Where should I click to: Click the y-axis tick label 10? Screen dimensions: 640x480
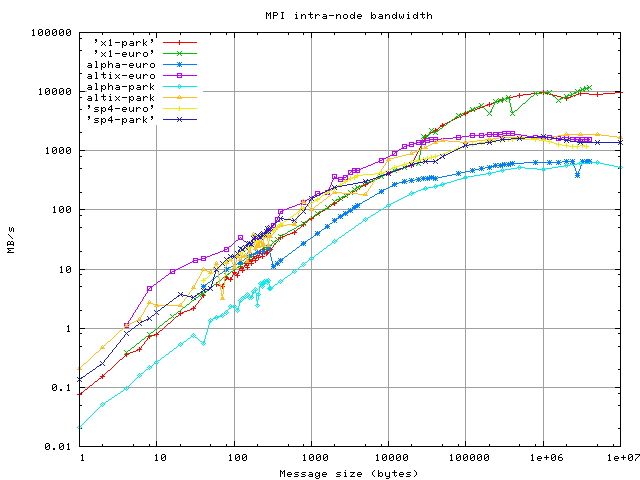[65, 269]
